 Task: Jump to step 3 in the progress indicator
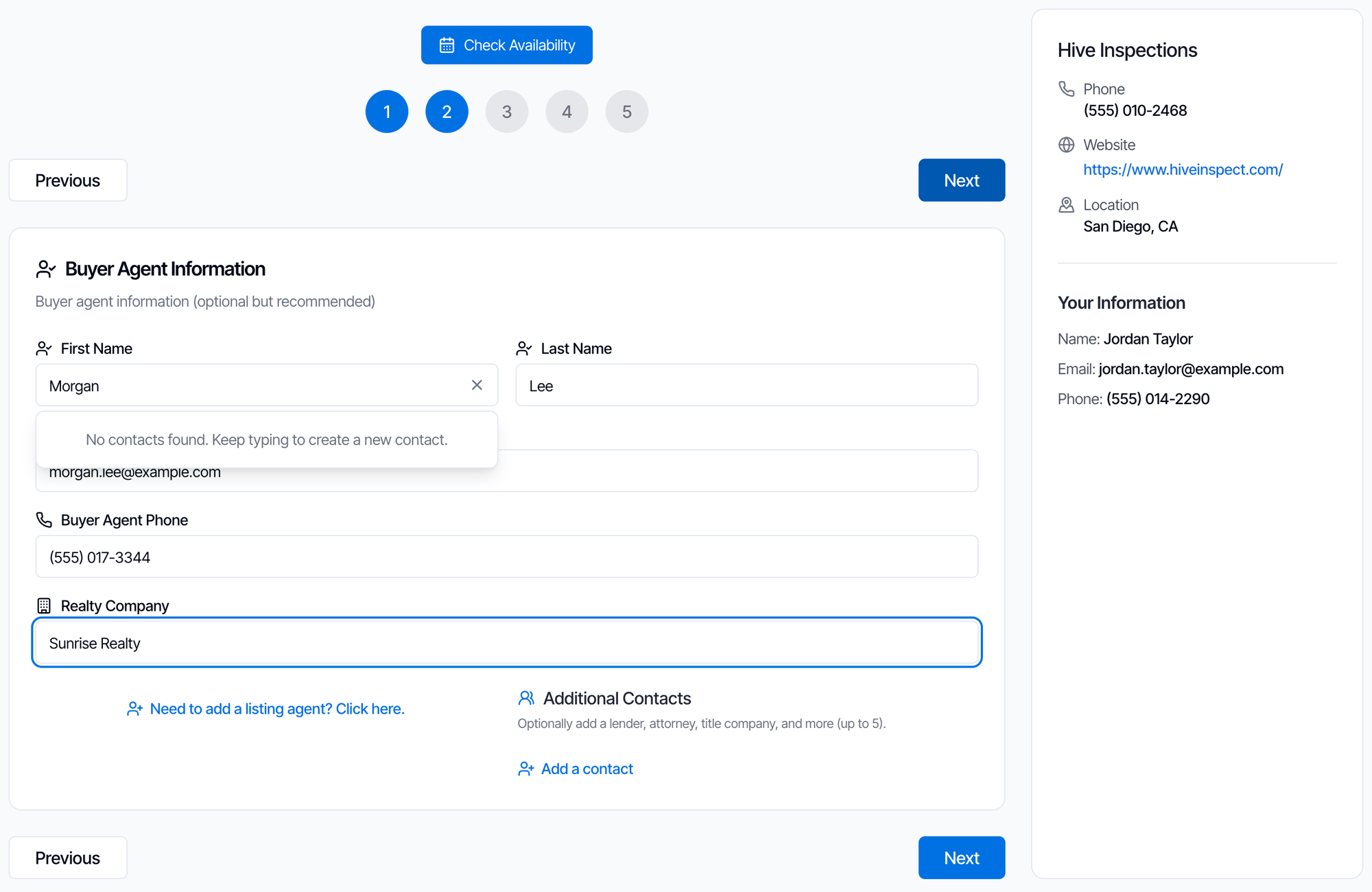(x=507, y=111)
